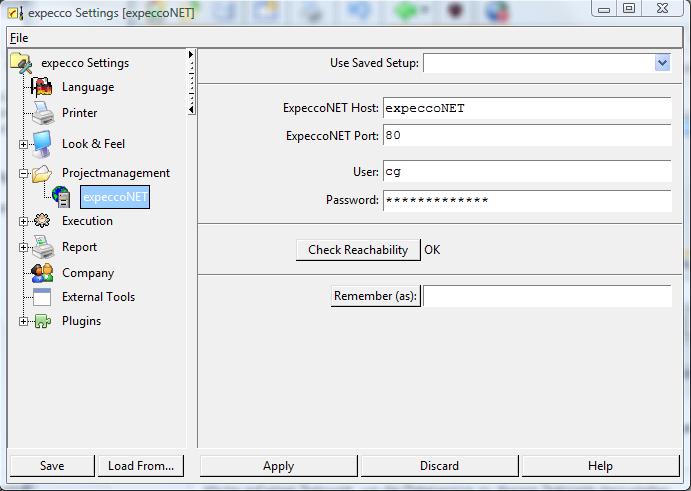Click the Company people icon
The image size is (691, 491).
[42, 273]
